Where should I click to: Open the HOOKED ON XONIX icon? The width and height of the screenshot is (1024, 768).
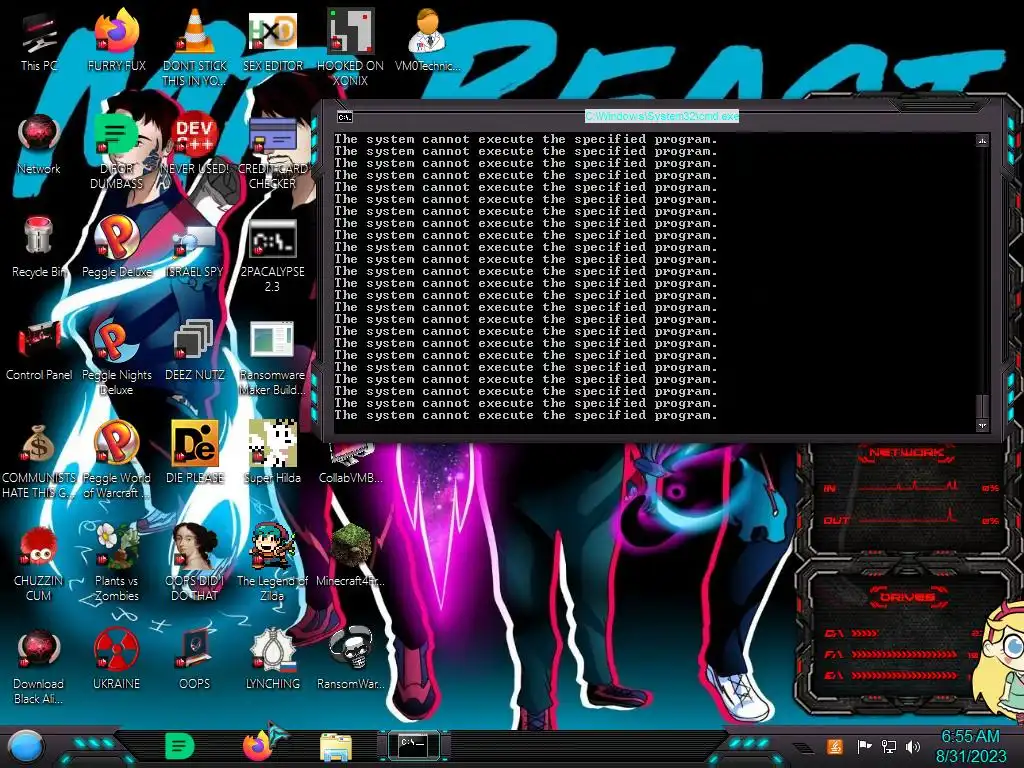point(350,47)
